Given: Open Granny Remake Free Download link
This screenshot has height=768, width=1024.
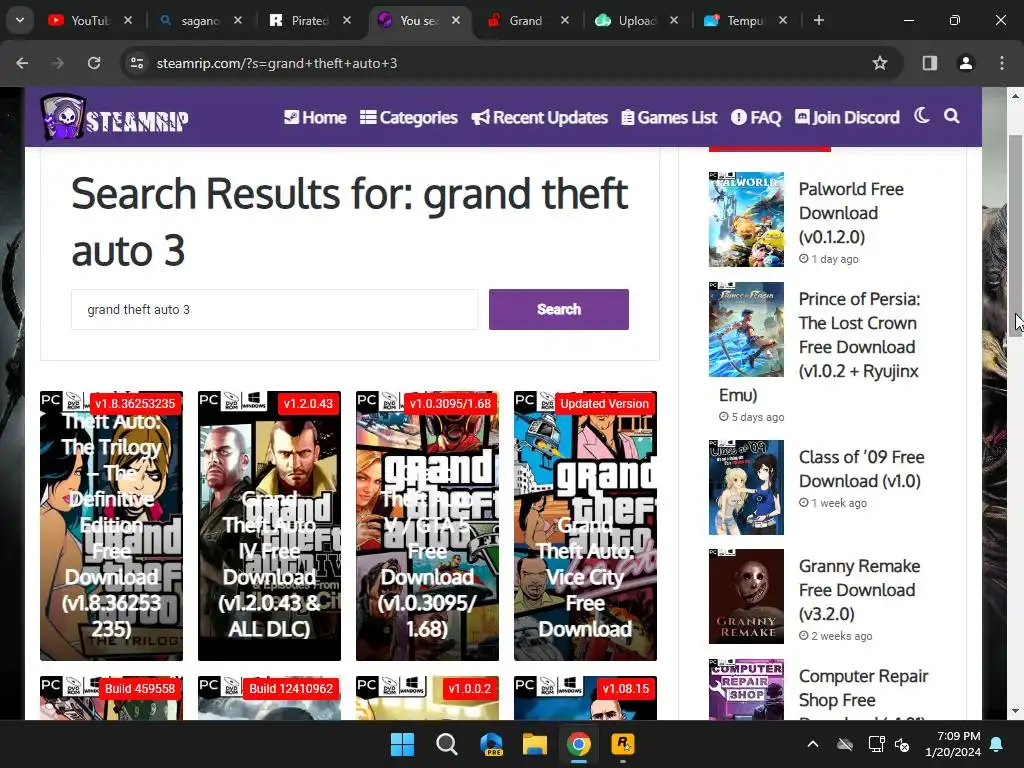Looking at the screenshot, I should pyautogui.click(x=859, y=590).
